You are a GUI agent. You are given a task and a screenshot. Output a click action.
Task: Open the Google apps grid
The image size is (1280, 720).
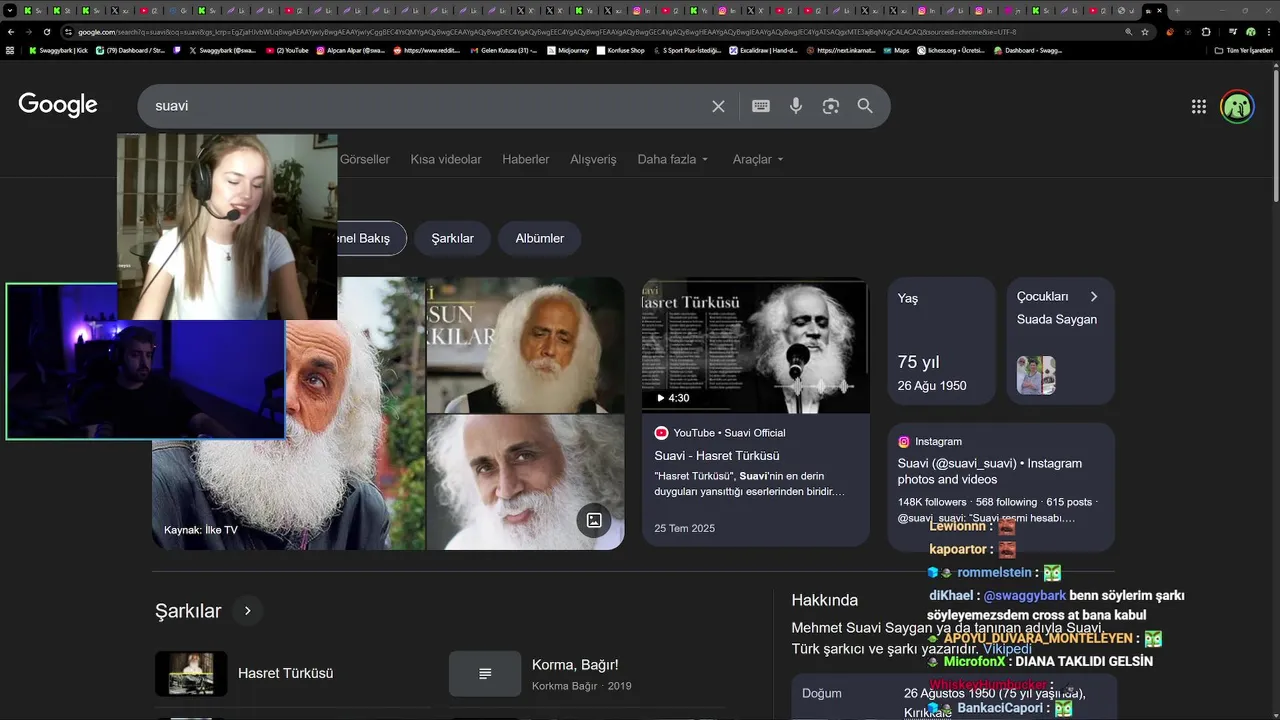coord(1199,107)
